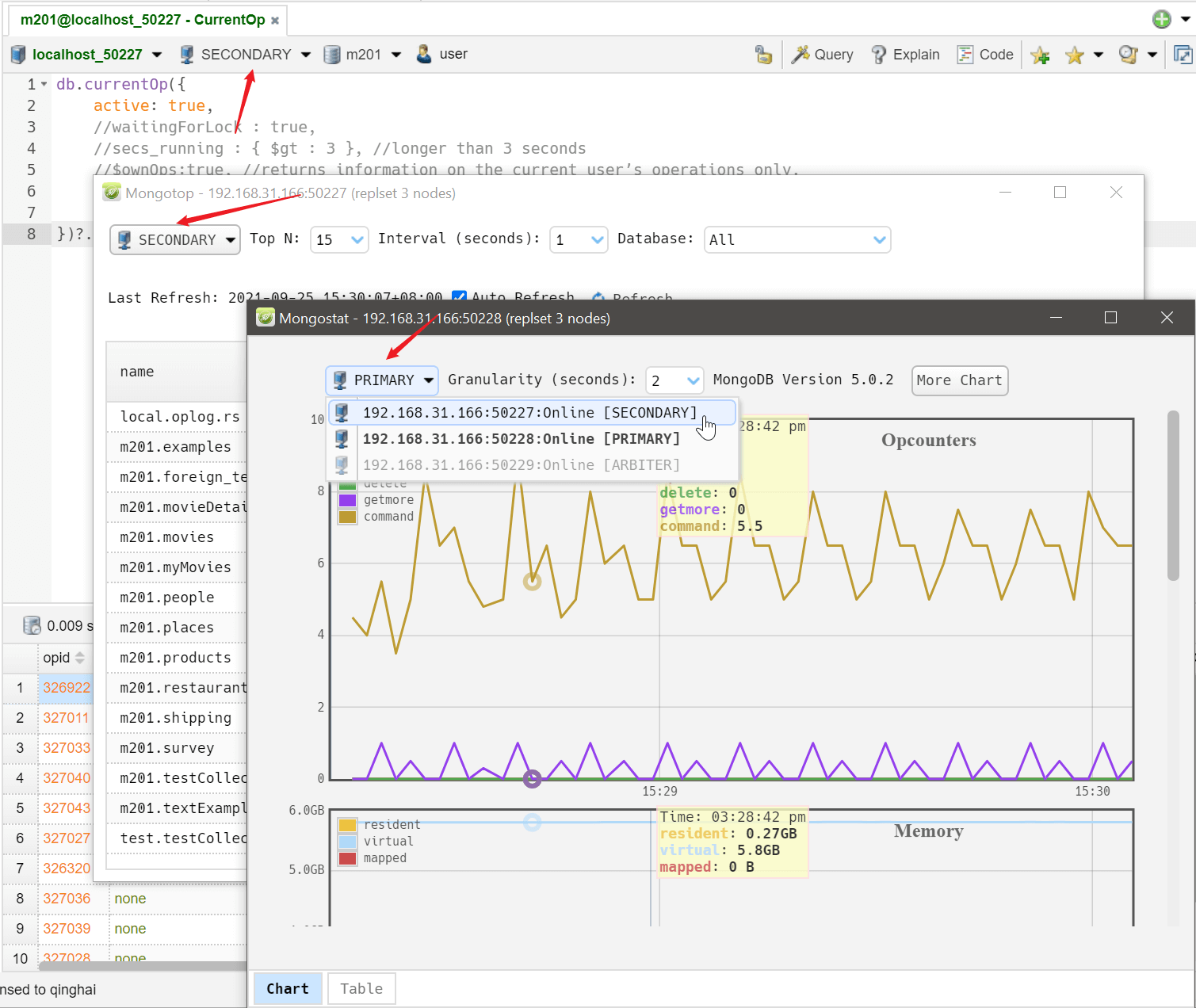This screenshot has width=1196, height=1008.
Task: Click the name column header in Mongotop
Action: (176, 372)
